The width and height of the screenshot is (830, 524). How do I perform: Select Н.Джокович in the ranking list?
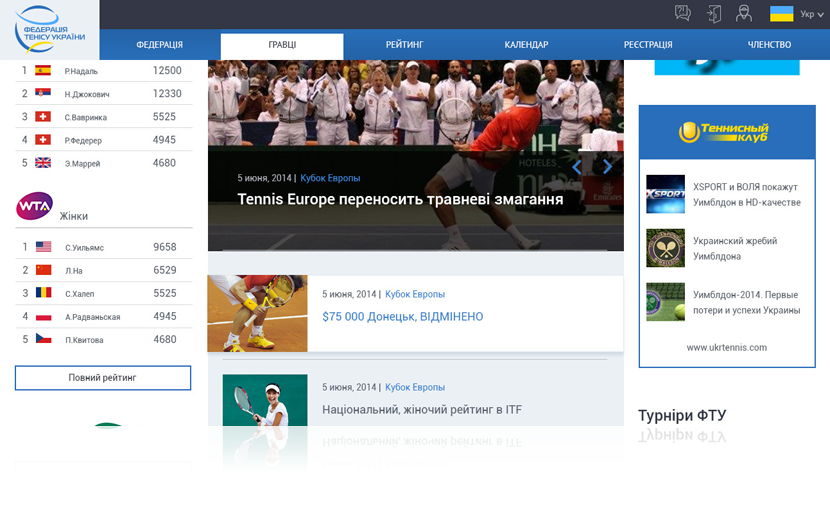(x=87, y=94)
